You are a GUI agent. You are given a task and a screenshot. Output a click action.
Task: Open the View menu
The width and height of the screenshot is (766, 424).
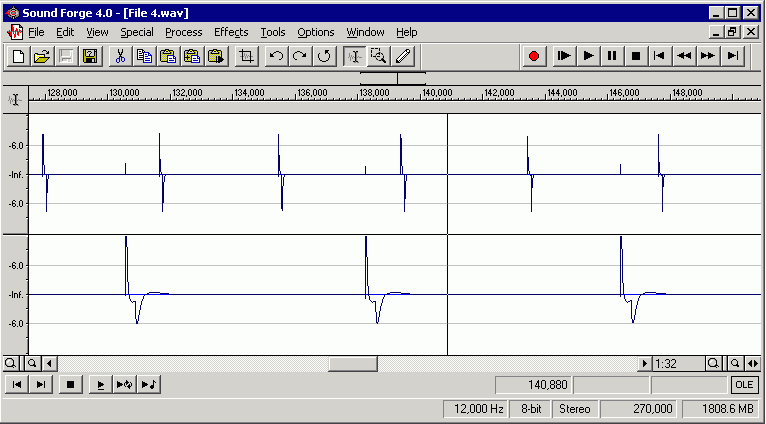97,32
